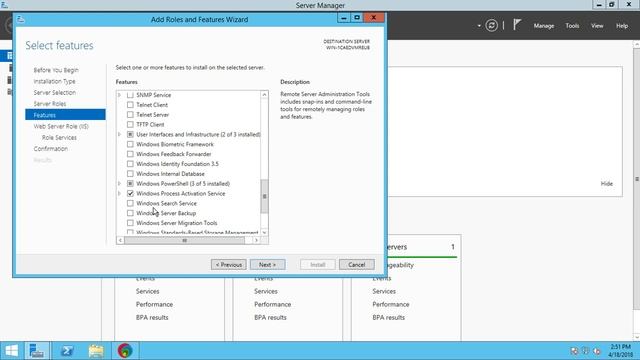Go to Confirmation step
The image size is (640, 360).
51,149
